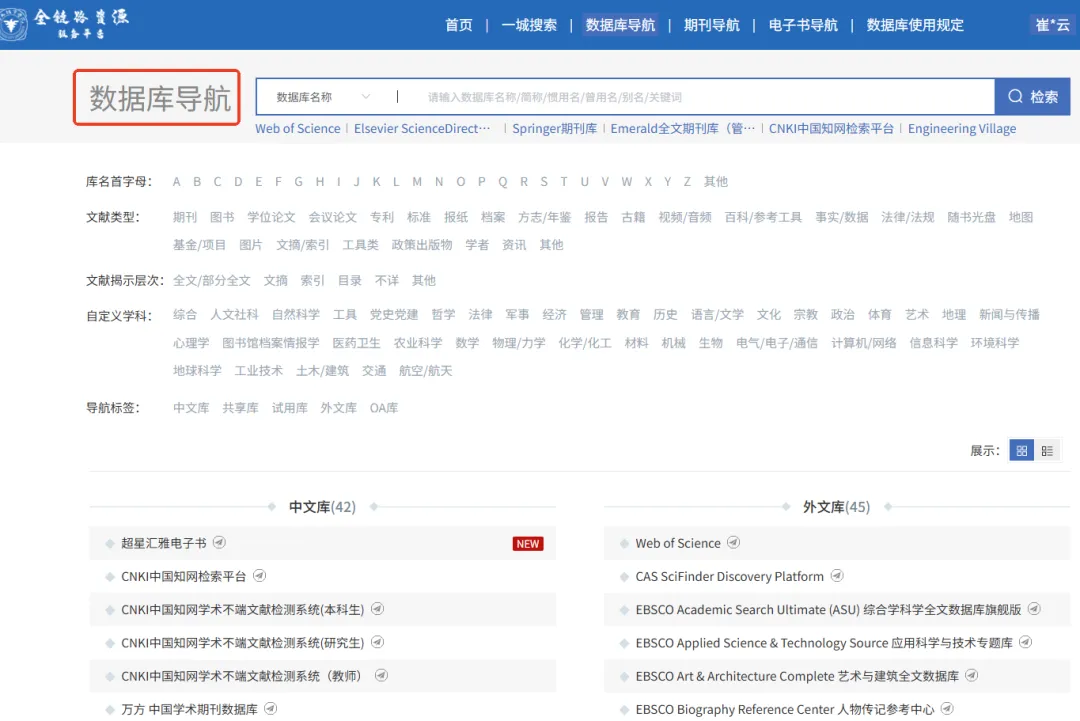Open EBSCO Biography Reference Center entry

point(785,709)
